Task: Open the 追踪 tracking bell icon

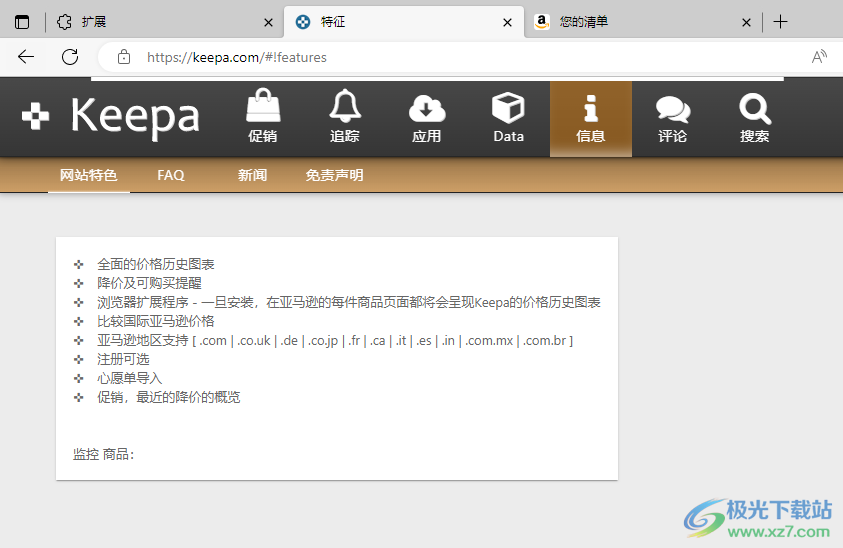Action: 345,117
